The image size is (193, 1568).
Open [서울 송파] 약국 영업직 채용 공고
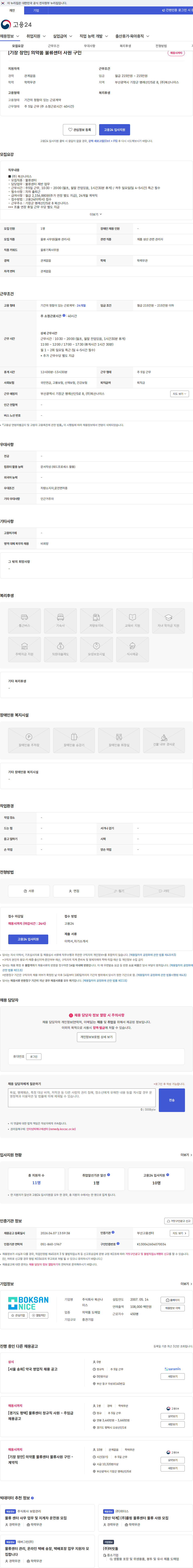[x=33, y=1369]
